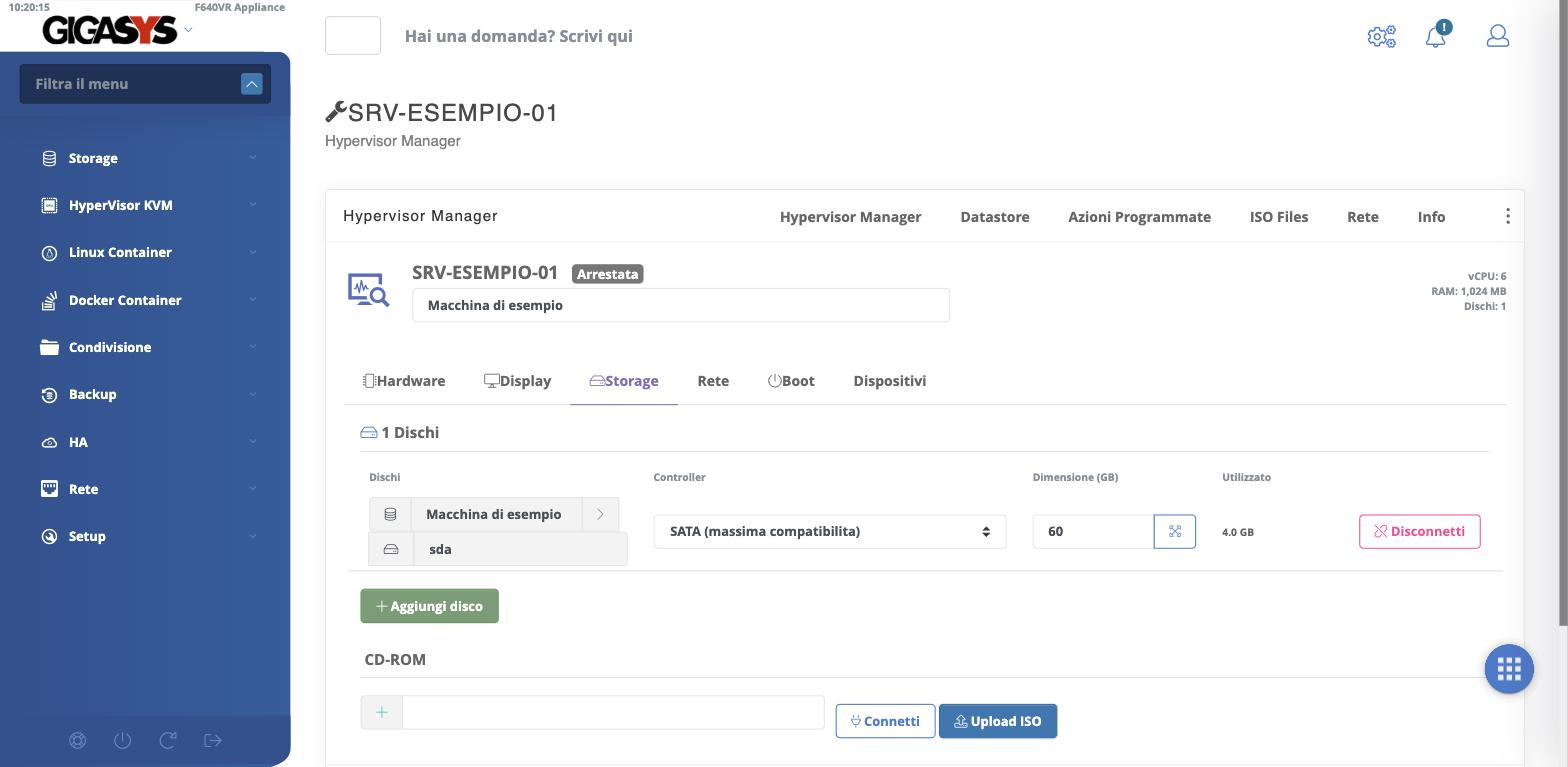Open the Info nav item
This screenshot has height=767, width=1568.
tap(1431, 217)
